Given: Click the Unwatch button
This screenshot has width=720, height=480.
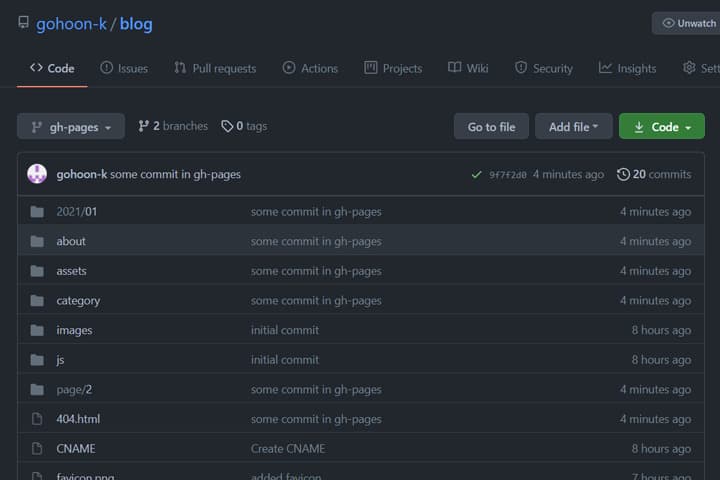Looking at the screenshot, I should (x=688, y=23).
